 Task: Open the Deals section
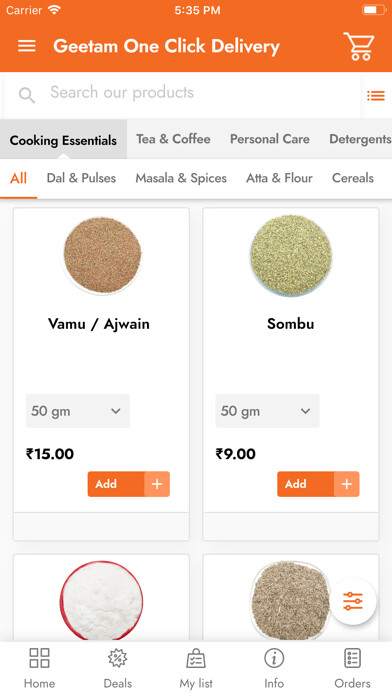[x=118, y=668]
